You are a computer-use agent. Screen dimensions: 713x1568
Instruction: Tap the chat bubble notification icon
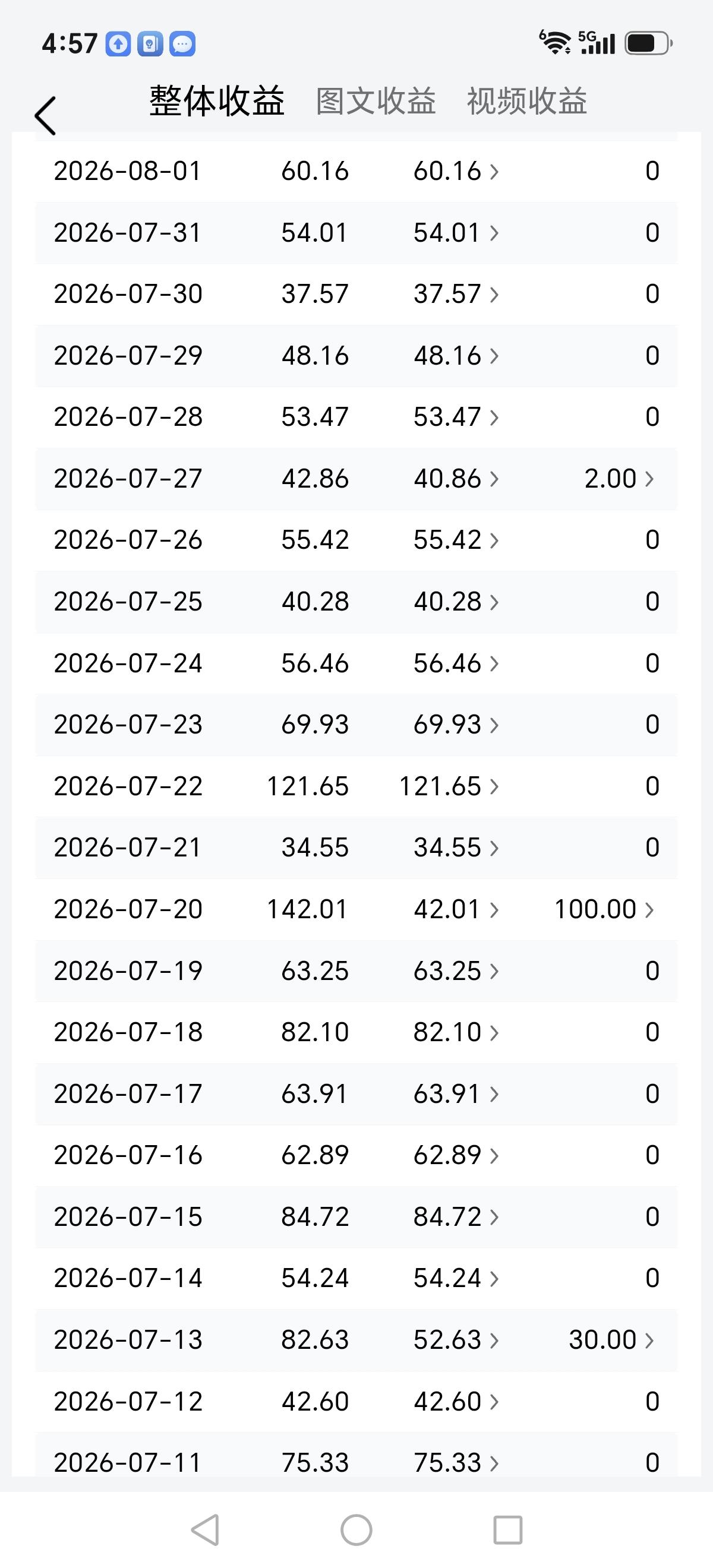(x=182, y=44)
